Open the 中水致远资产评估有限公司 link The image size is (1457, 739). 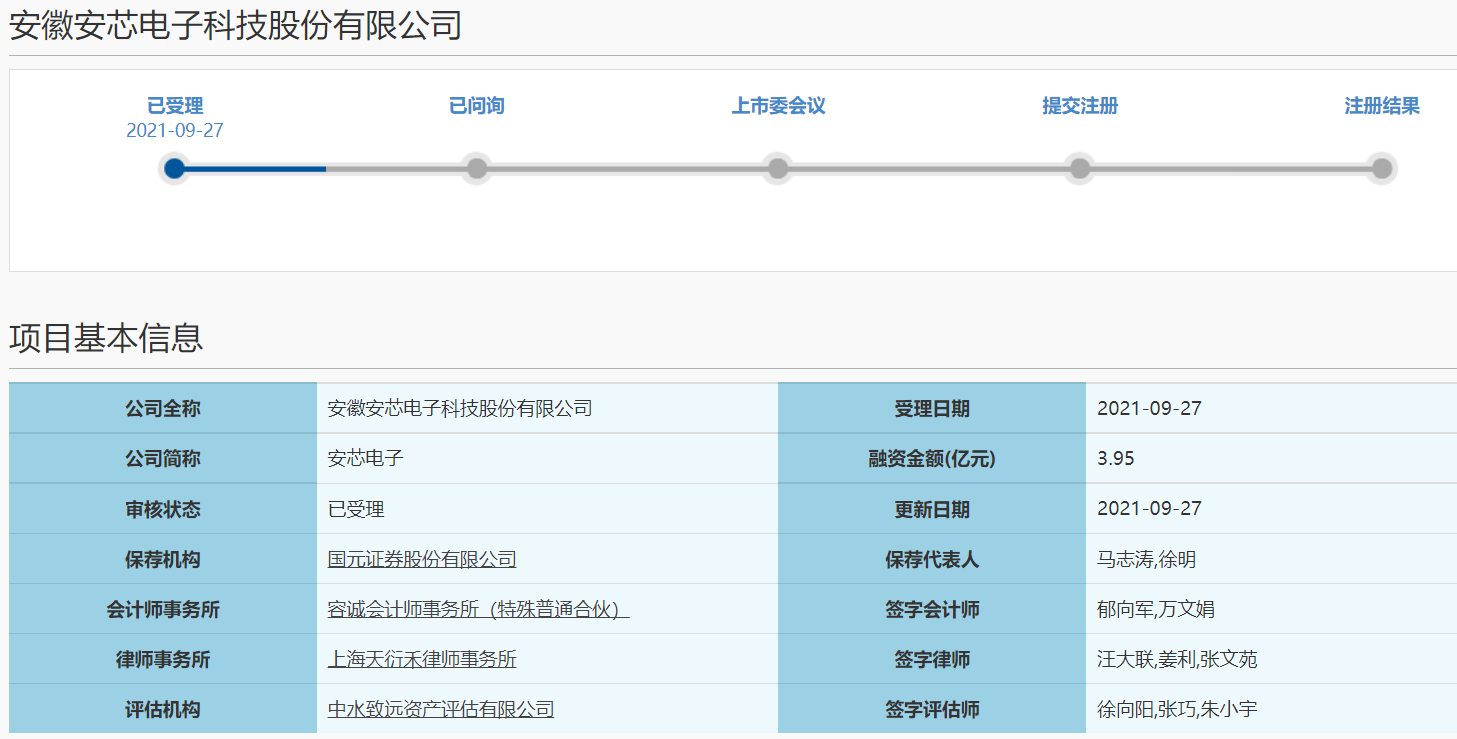441,709
